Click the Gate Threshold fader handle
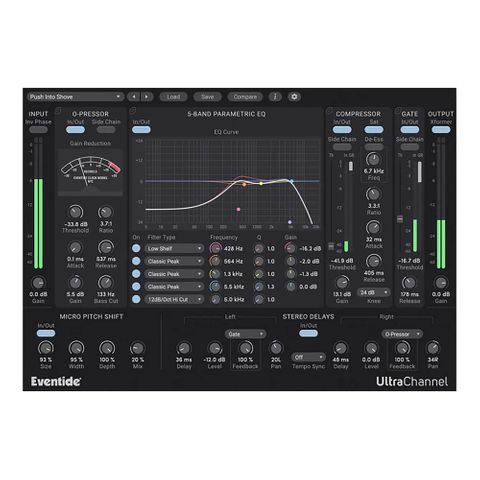 coord(399,219)
